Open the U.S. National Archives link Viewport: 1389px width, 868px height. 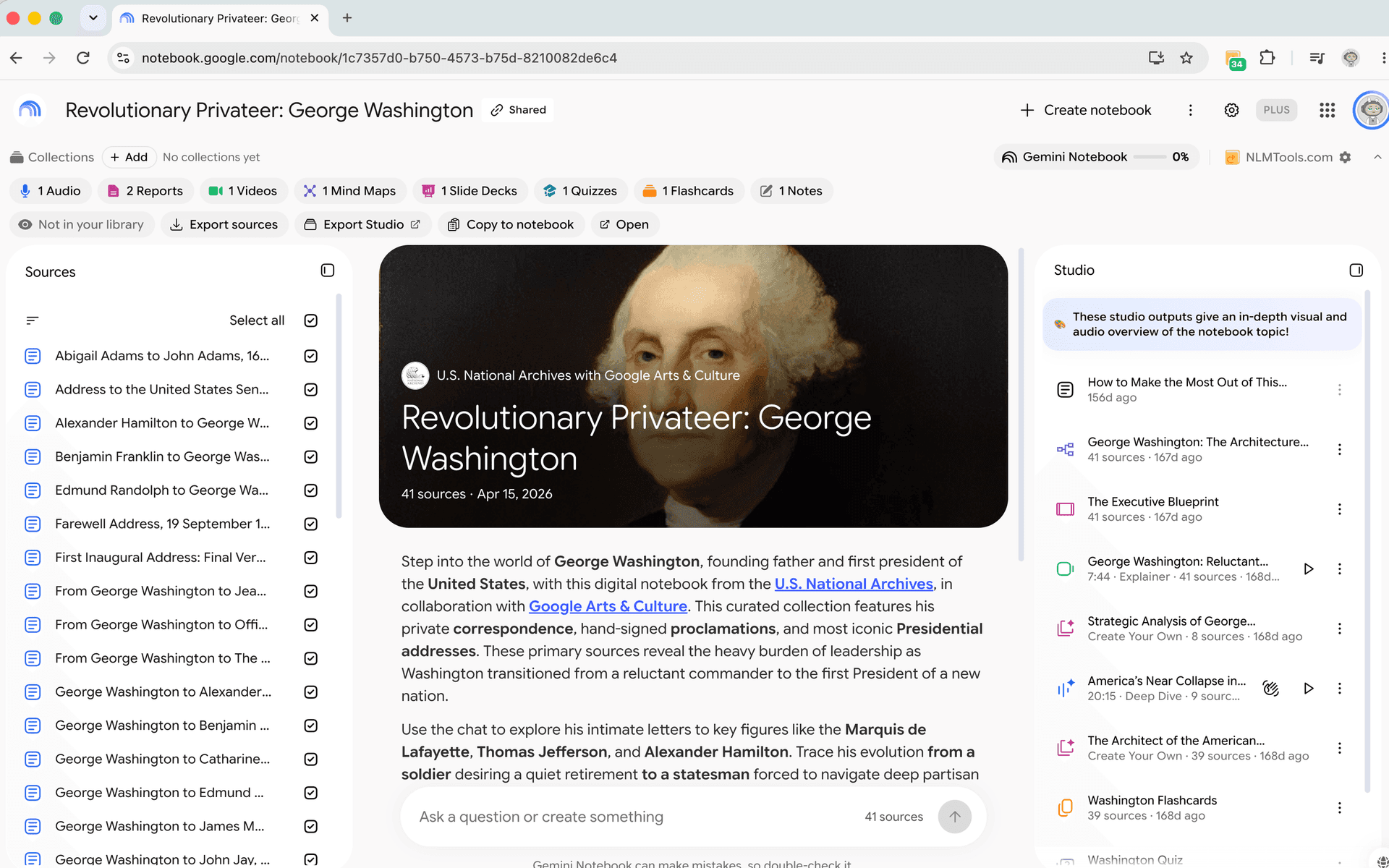pos(854,584)
